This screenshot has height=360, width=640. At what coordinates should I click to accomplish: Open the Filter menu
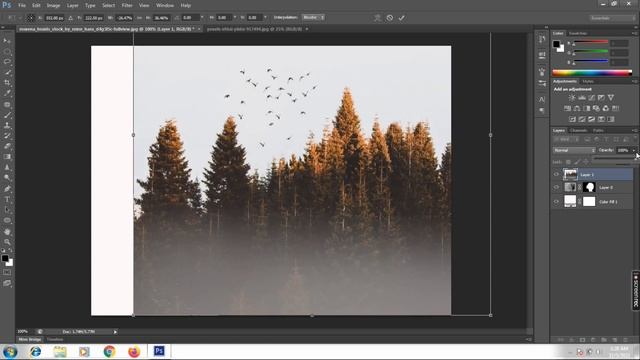point(127,6)
